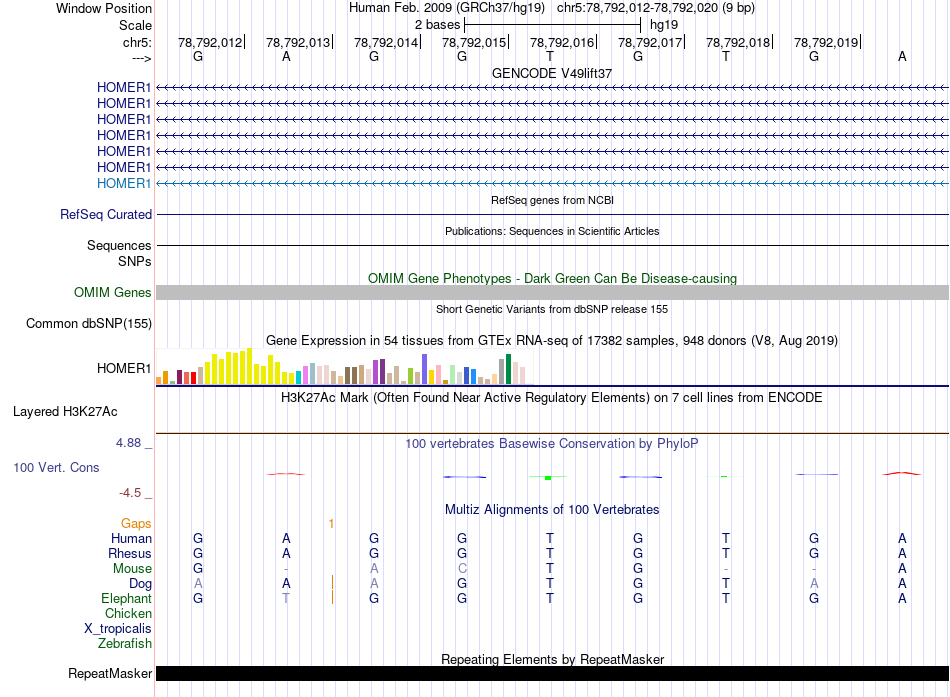
Task: Click the Multiz Alignments of 100 Vertebrates title
Action: point(552,509)
